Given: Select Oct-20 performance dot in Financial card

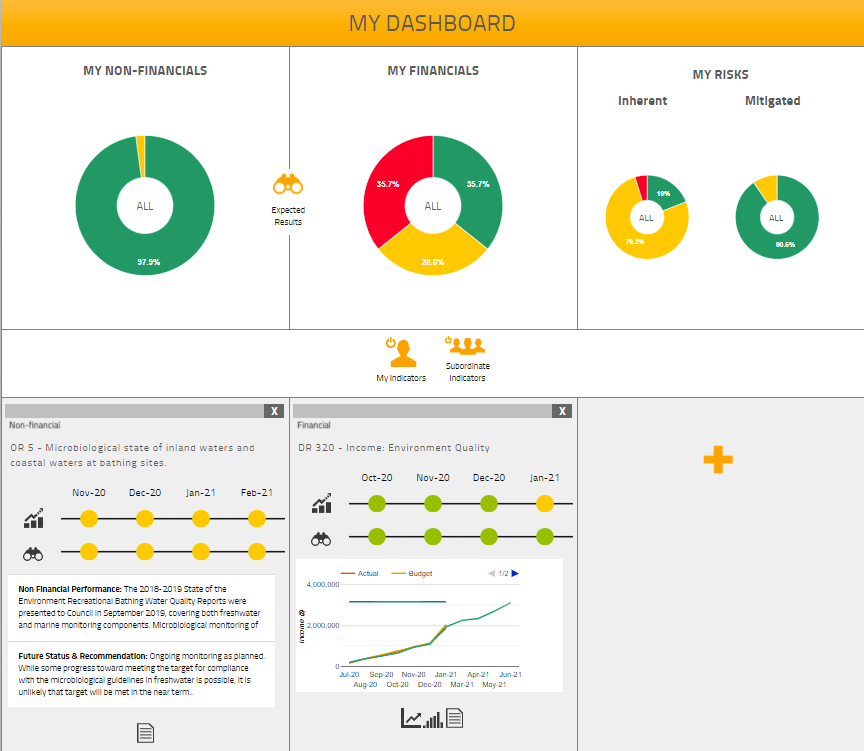Looking at the screenshot, I should pyautogui.click(x=377, y=504).
